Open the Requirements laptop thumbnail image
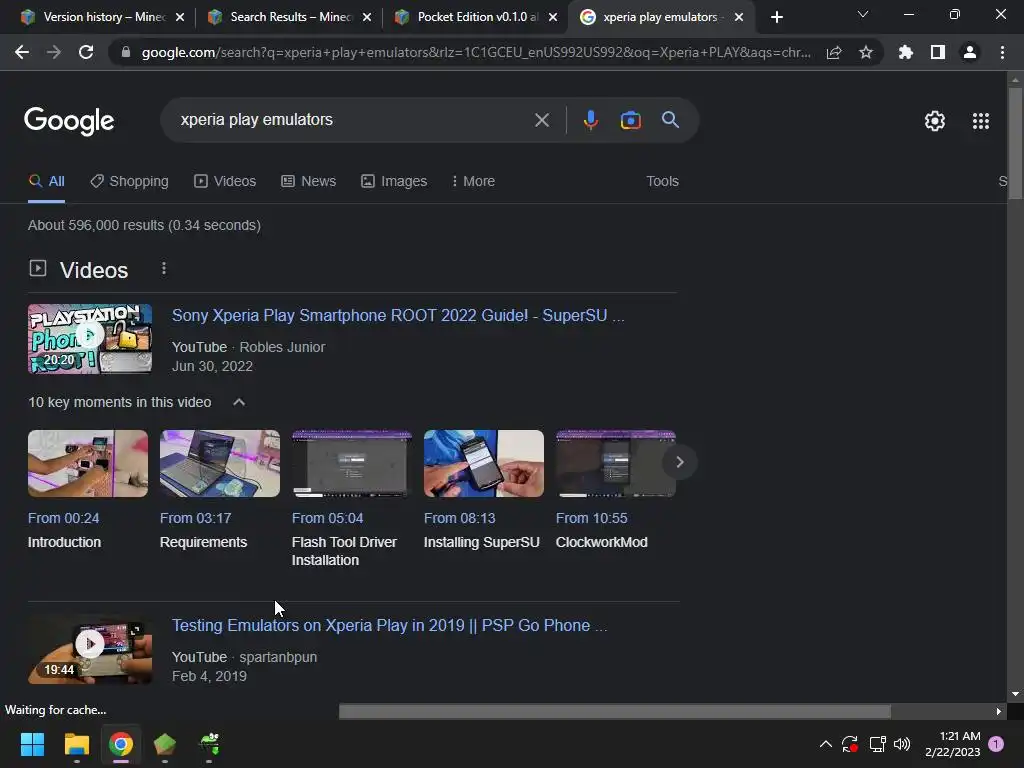This screenshot has height=768, width=1024. coord(219,463)
